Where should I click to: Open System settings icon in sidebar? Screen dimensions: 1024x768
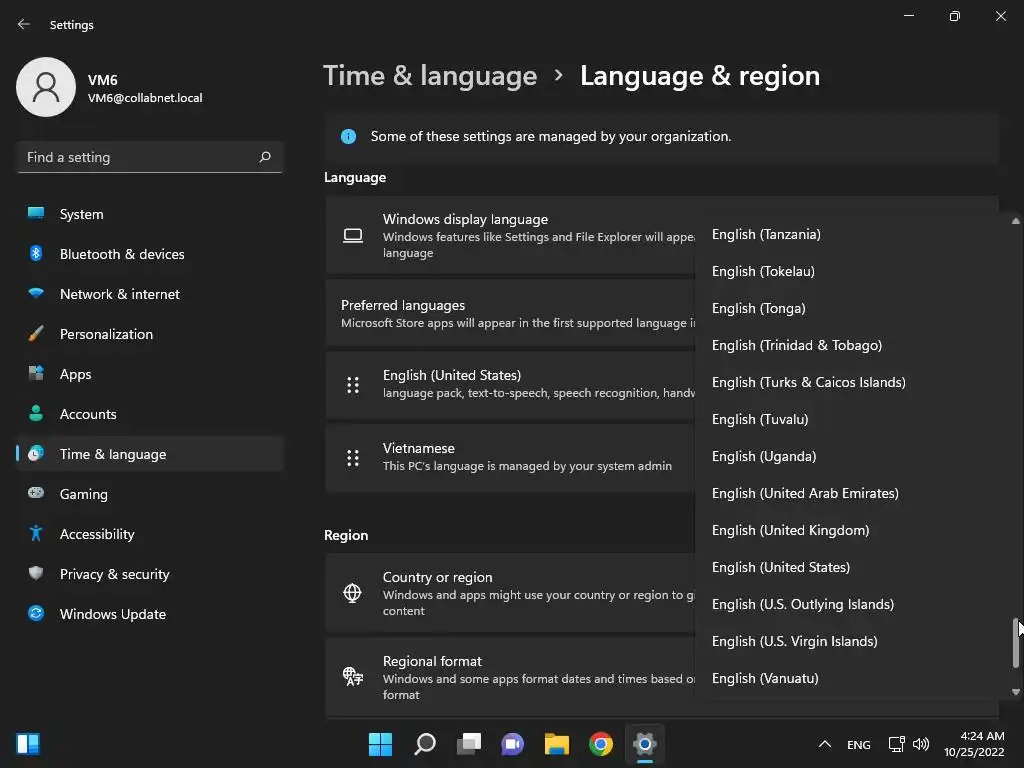(36, 214)
